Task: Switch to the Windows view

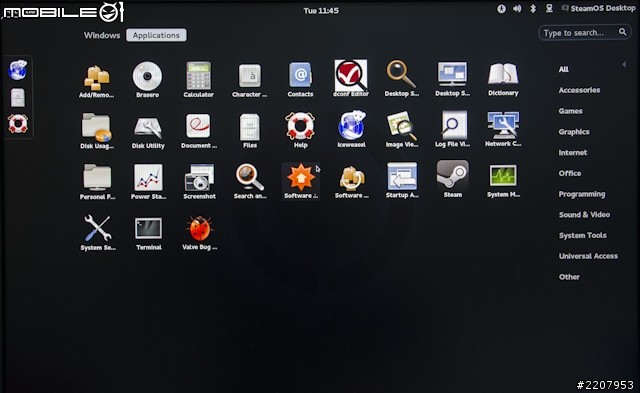Action: pos(102,35)
